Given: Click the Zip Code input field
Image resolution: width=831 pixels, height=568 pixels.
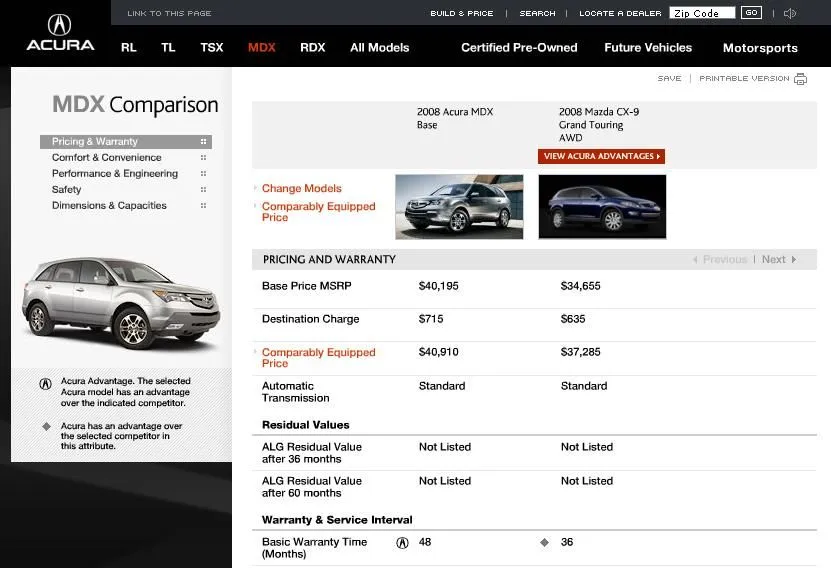Looking at the screenshot, I should (x=702, y=13).
